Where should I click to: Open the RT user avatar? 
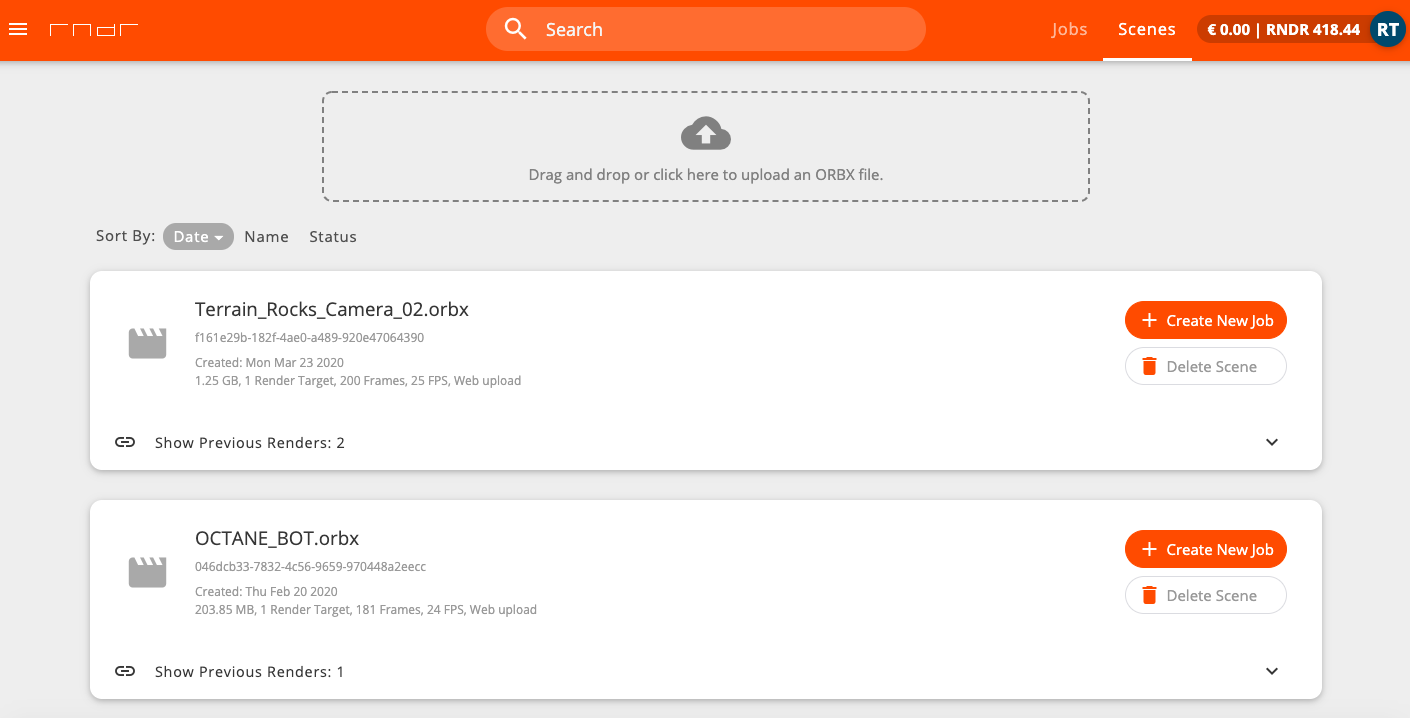click(1387, 30)
